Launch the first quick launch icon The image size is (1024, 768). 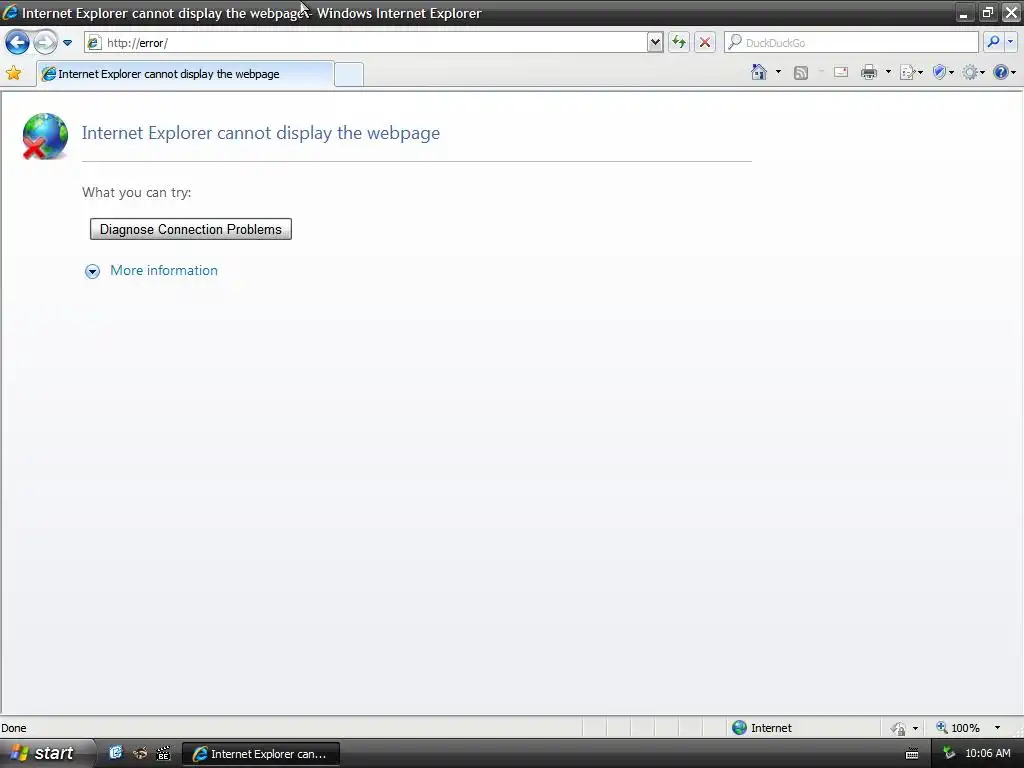pos(116,753)
